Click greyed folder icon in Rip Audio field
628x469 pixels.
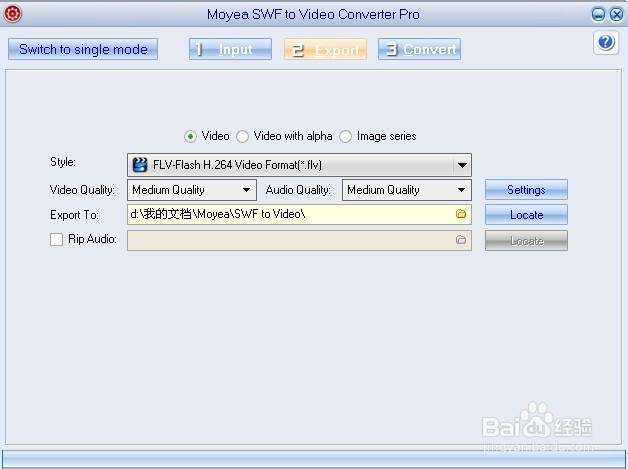click(461, 240)
